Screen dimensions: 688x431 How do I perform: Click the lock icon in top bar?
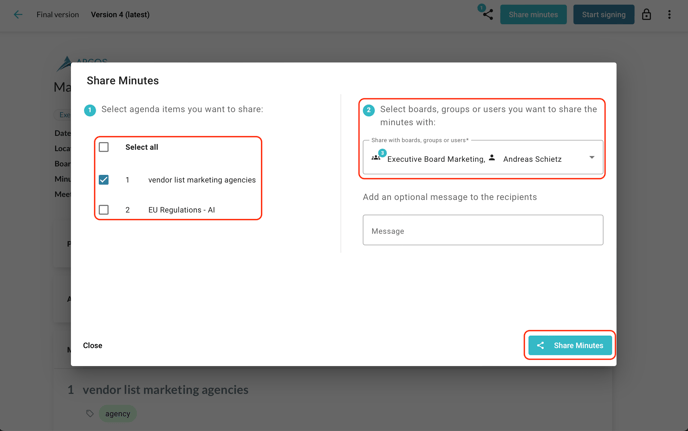[647, 15]
